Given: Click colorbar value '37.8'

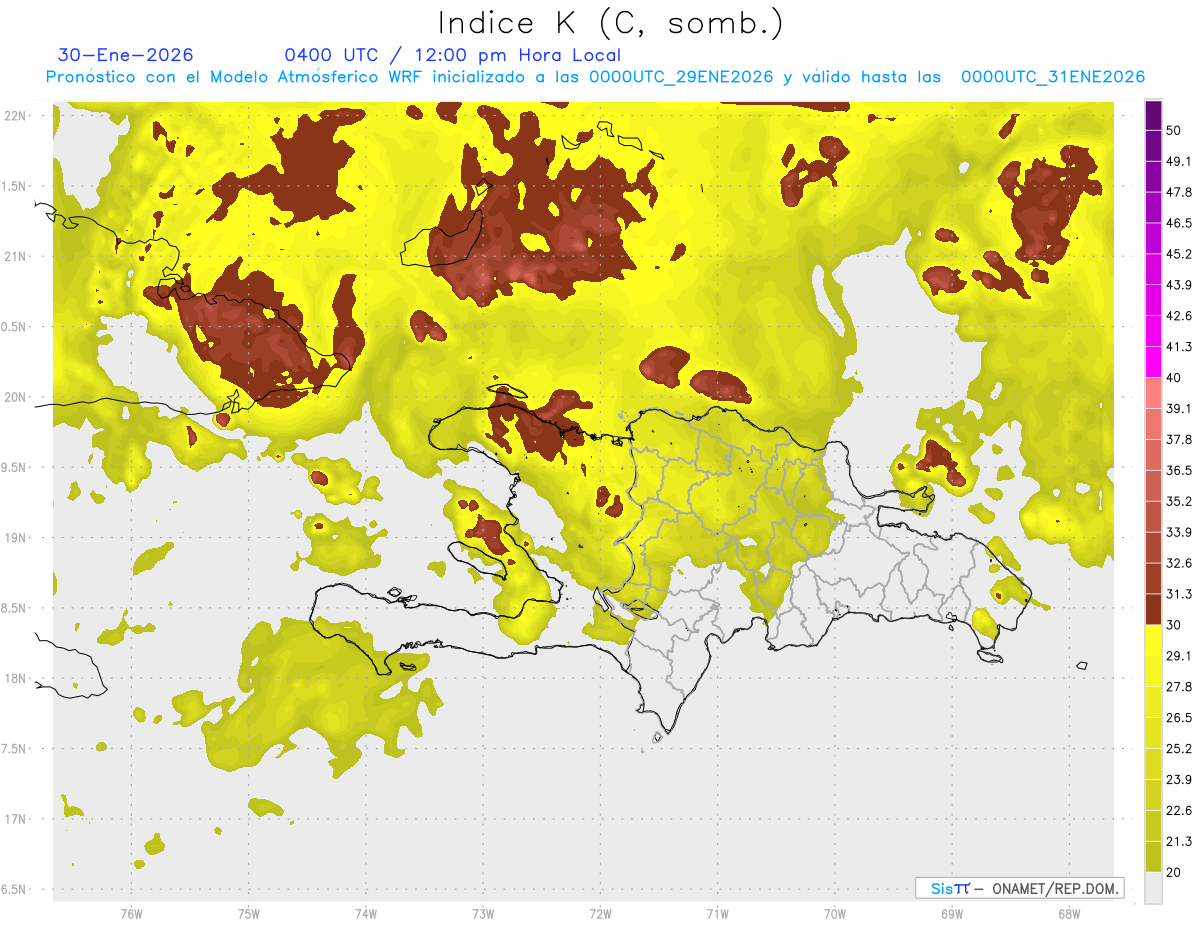Looking at the screenshot, I should pos(1179,439).
